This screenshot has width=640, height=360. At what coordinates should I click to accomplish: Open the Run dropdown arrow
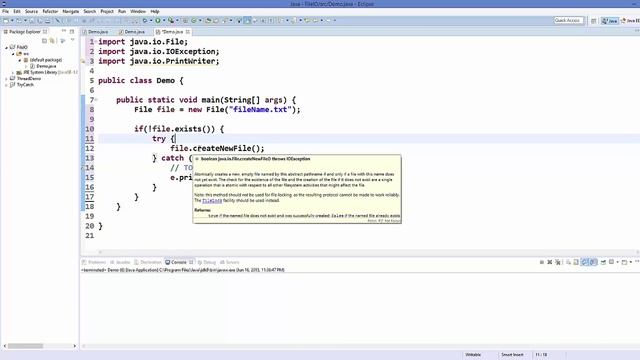click(164, 20)
